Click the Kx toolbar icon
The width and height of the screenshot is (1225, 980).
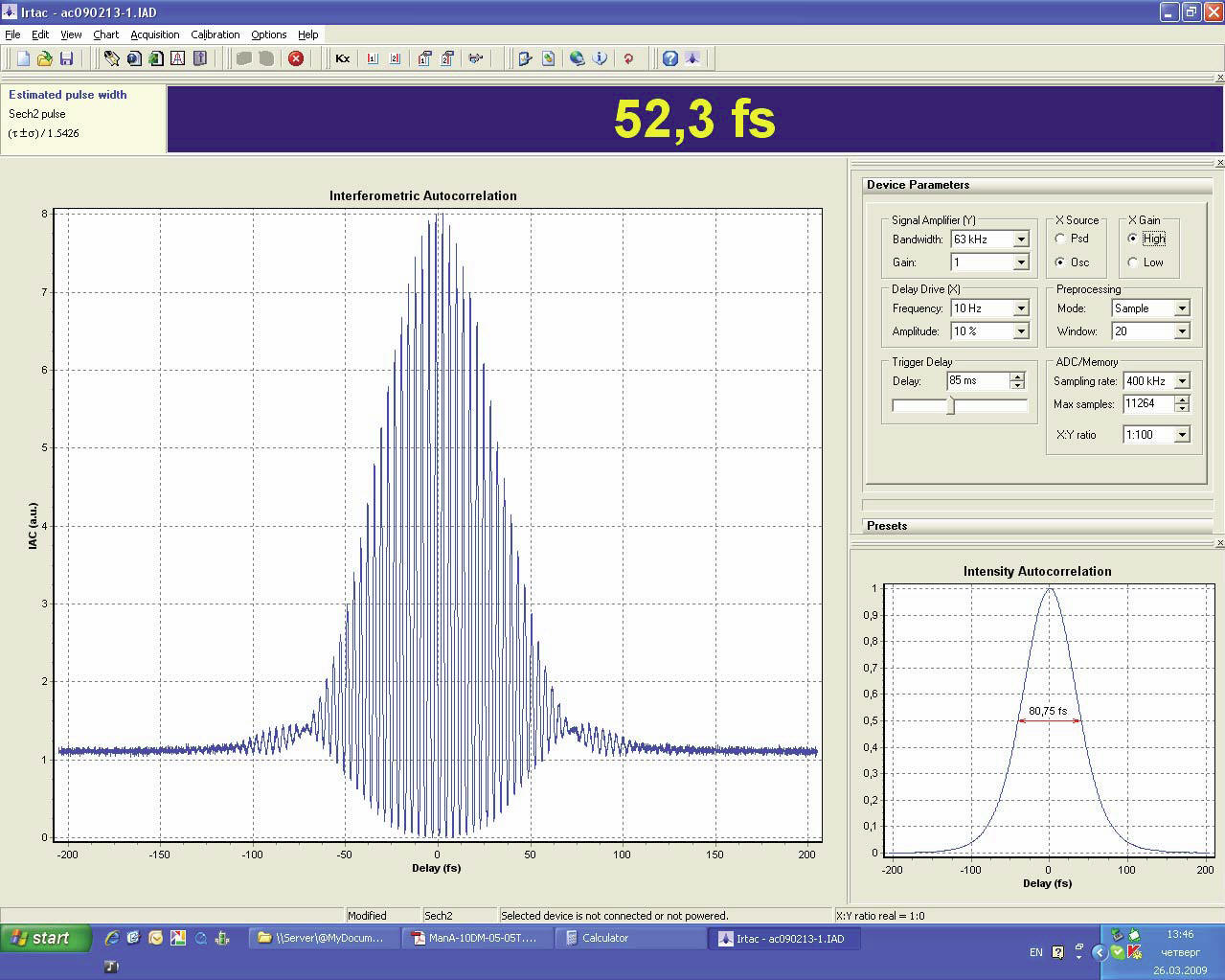click(342, 58)
